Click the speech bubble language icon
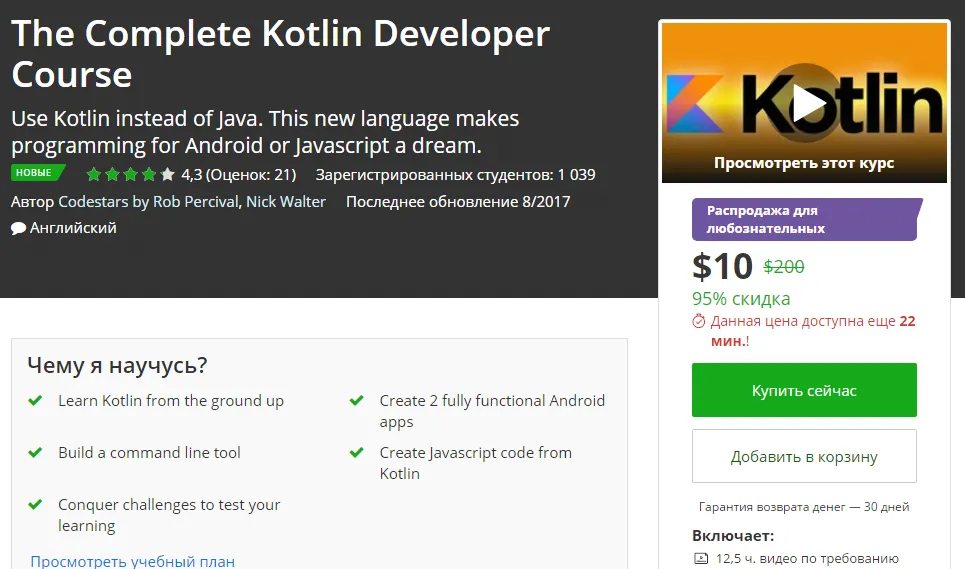 pyautogui.click(x=18, y=228)
